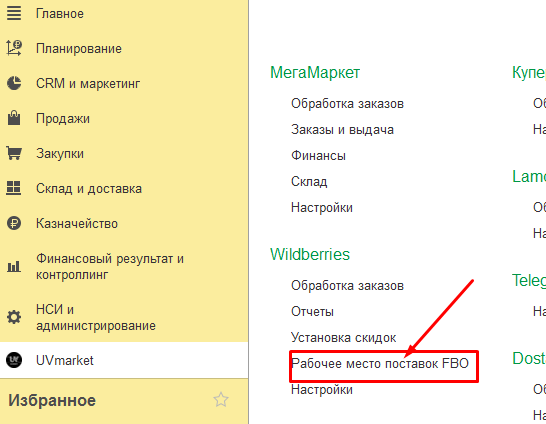Click the Избранное star icon

click(x=221, y=400)
